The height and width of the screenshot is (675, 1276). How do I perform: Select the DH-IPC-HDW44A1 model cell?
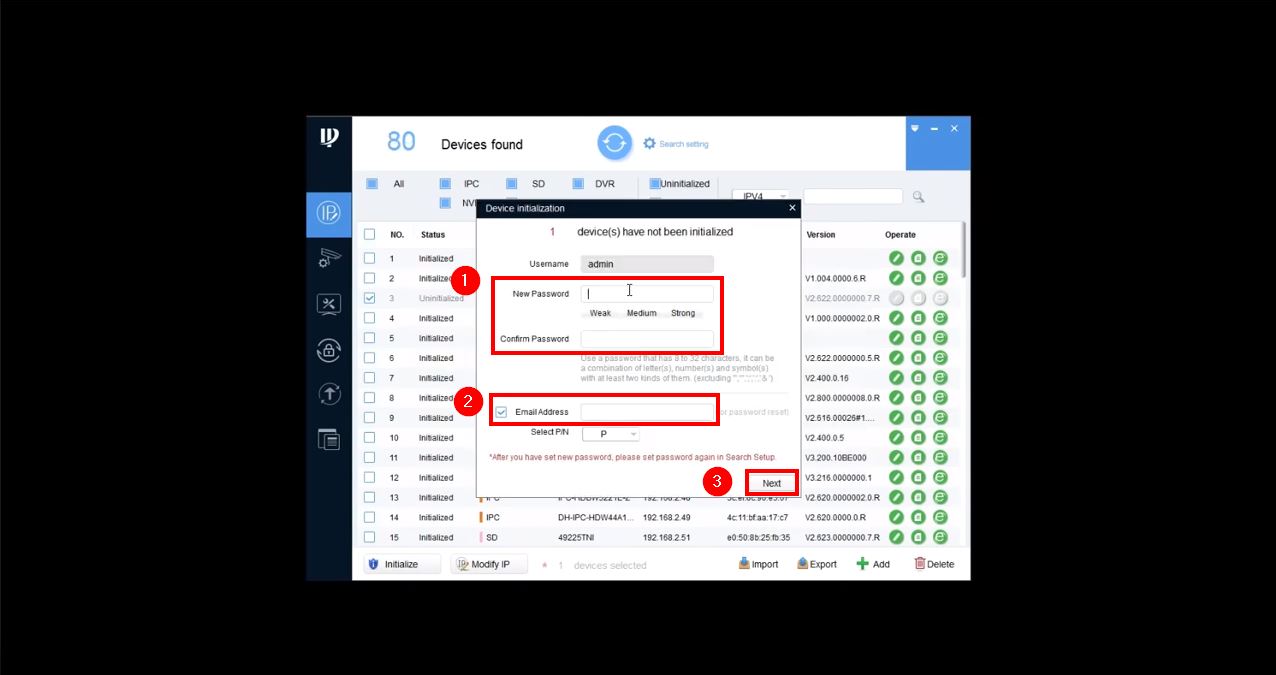pyautogui.click(x=596, y=518)
